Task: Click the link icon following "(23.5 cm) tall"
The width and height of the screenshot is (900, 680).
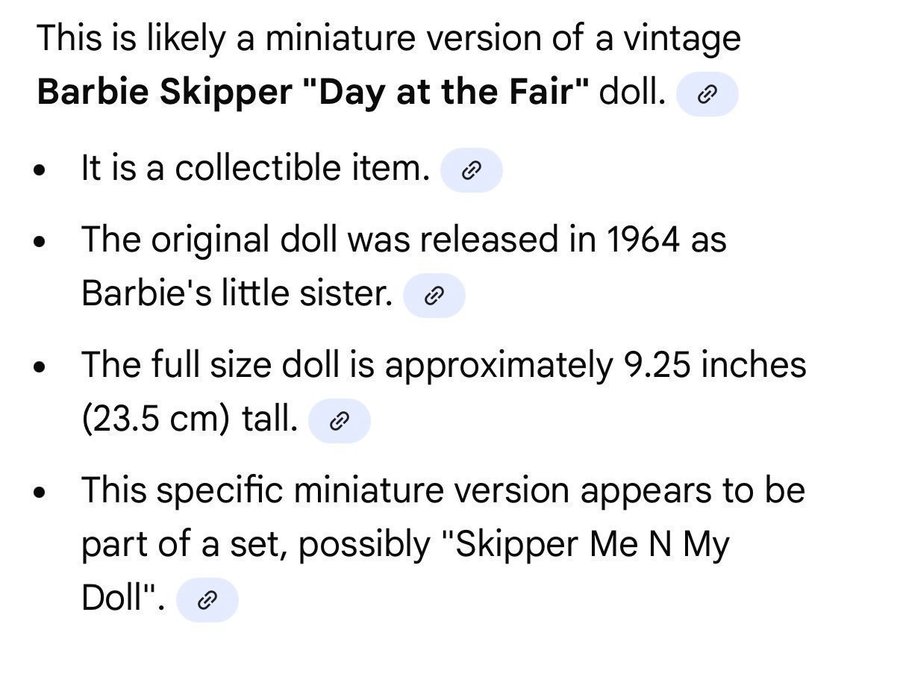Action: [x=339, y=421]
